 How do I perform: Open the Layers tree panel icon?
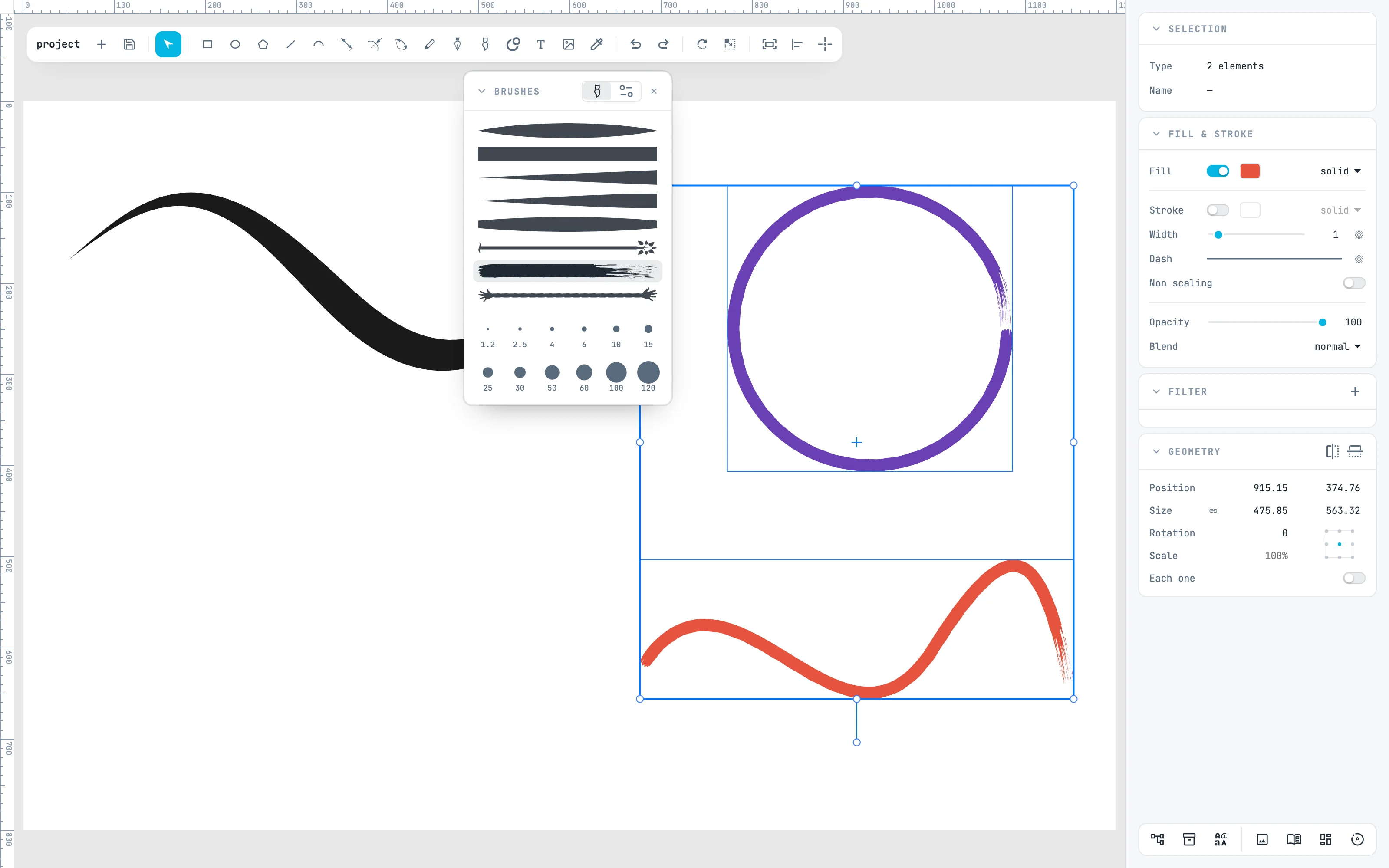[x=1158, y=839]
